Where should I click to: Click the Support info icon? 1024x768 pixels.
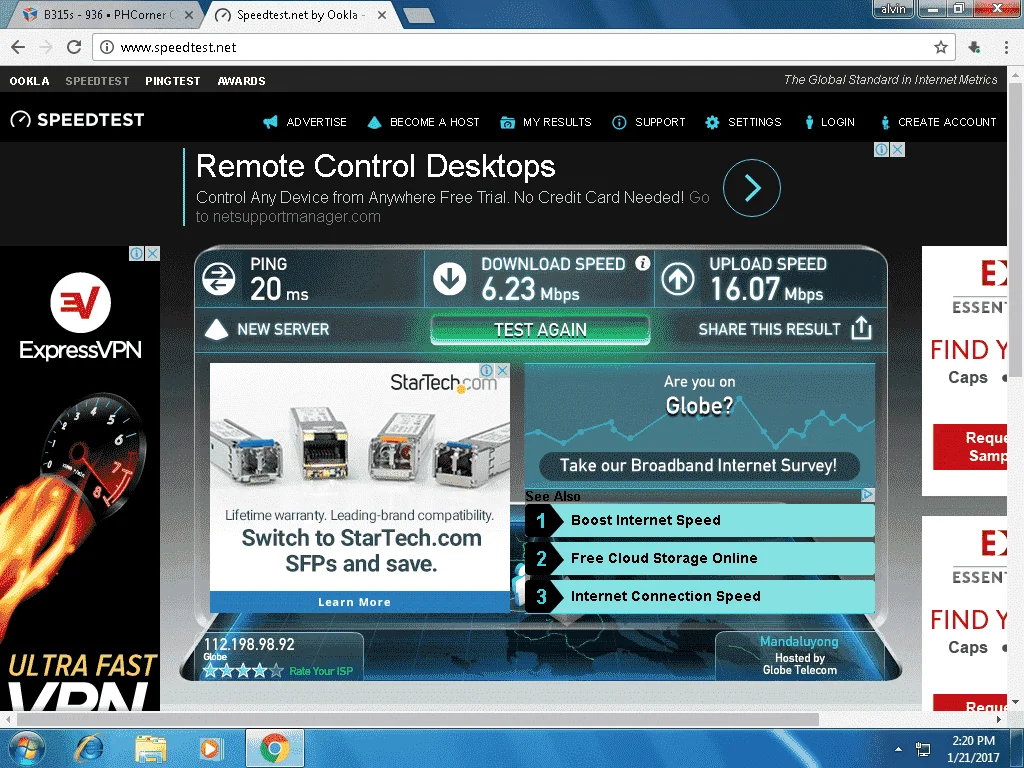tap(619, 122)
